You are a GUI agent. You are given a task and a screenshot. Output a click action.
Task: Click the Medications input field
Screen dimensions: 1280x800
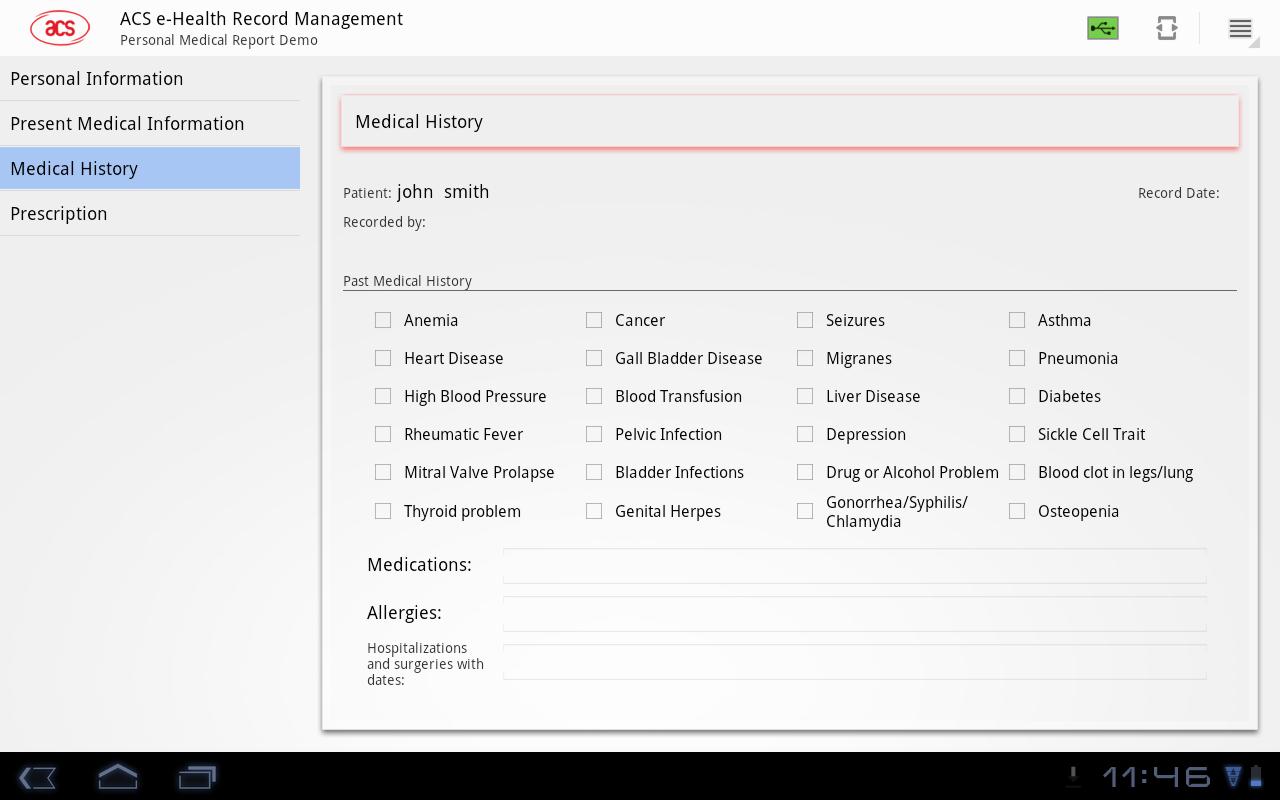pos(854,566)
